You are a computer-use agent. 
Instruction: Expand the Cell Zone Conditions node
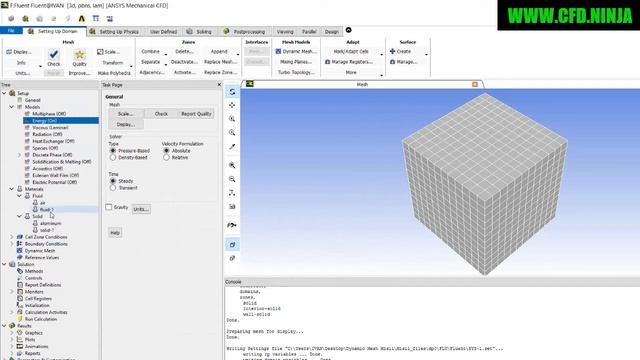pyautogui.click(x=12, y=237)
